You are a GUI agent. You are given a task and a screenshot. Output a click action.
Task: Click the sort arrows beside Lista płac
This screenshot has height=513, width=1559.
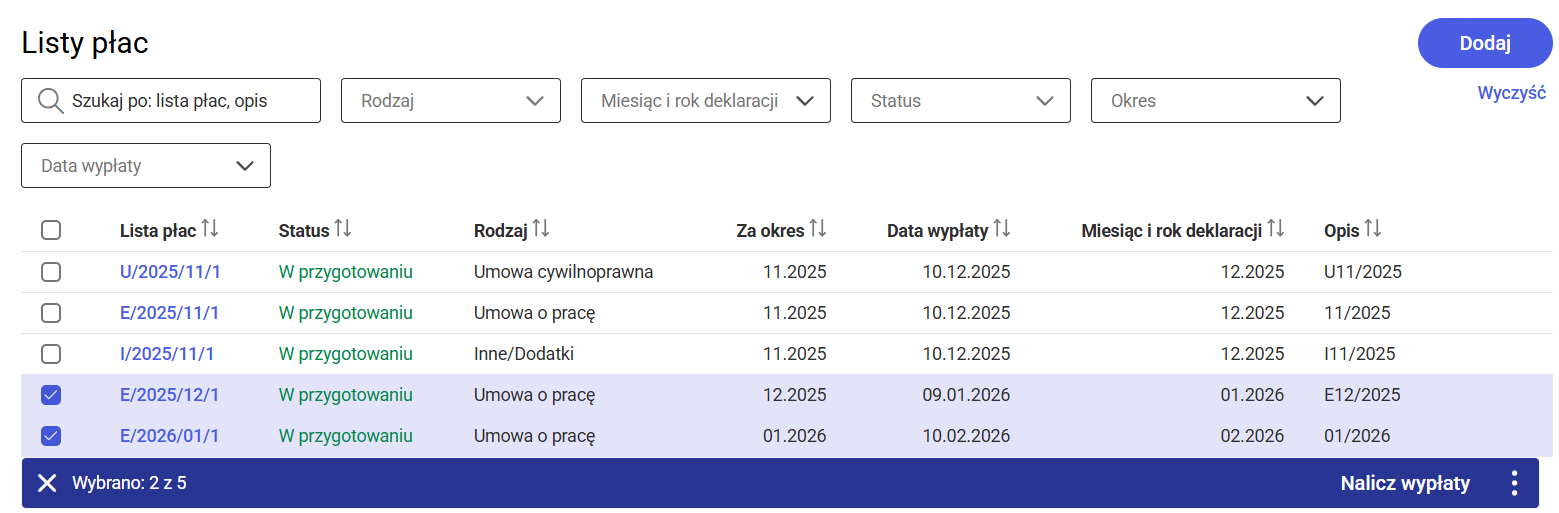pyautogui.click(x=209, y=230)
